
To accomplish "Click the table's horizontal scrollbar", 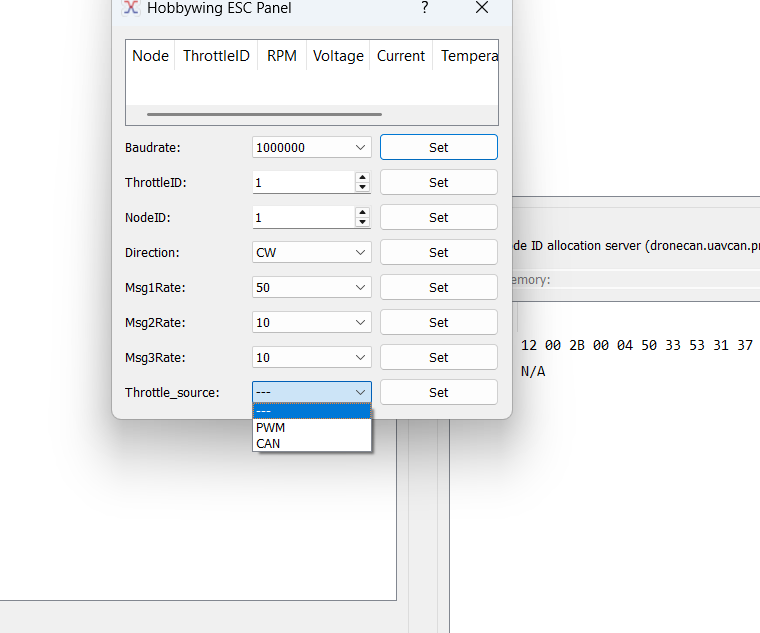I will [264, 114].
